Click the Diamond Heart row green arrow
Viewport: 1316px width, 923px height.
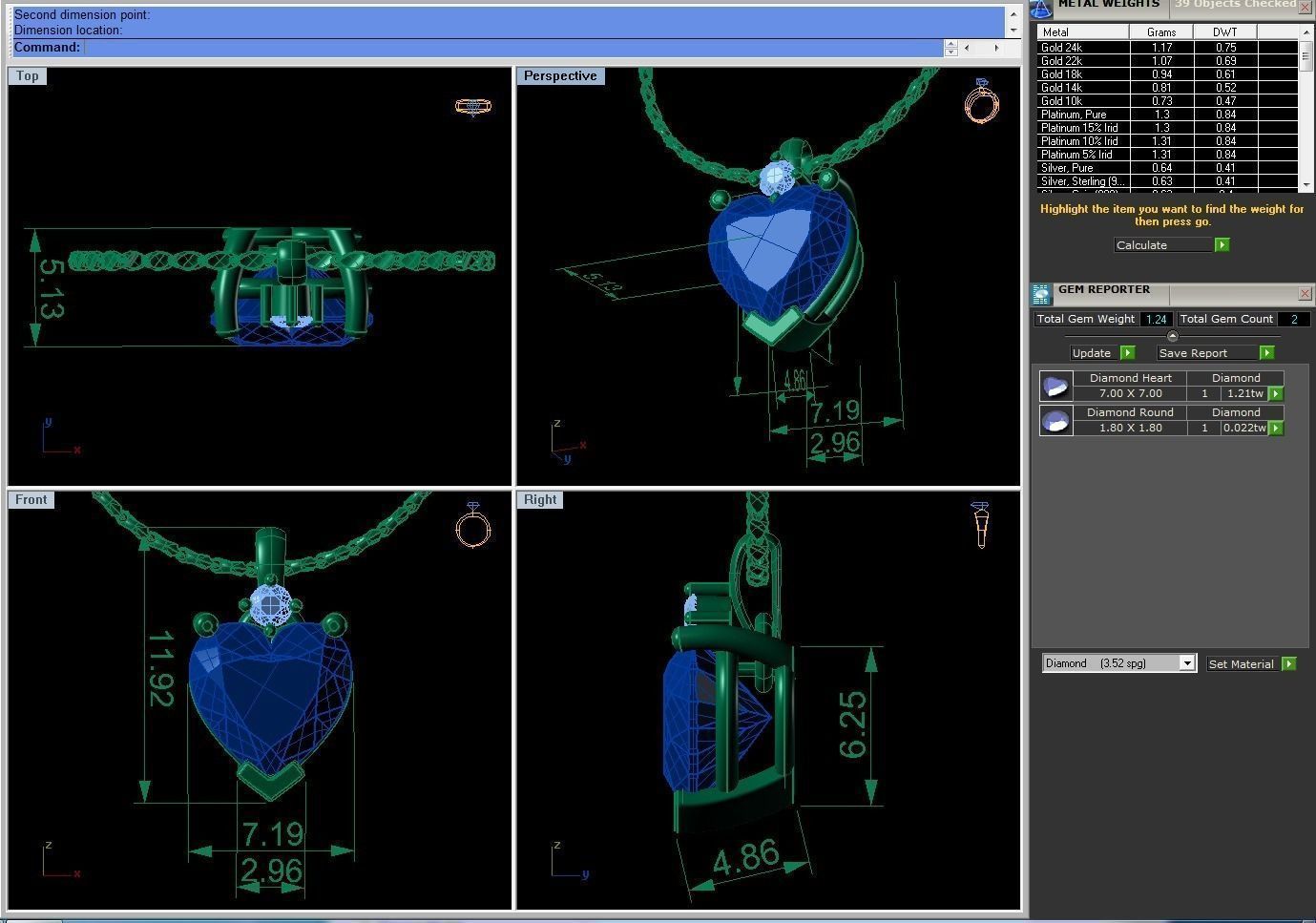point(1276,393)
